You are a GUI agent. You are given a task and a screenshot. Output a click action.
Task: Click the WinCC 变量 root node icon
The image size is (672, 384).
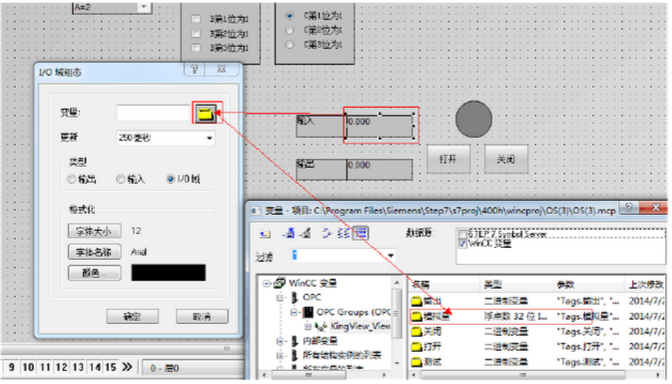click(x=280, y=283)
